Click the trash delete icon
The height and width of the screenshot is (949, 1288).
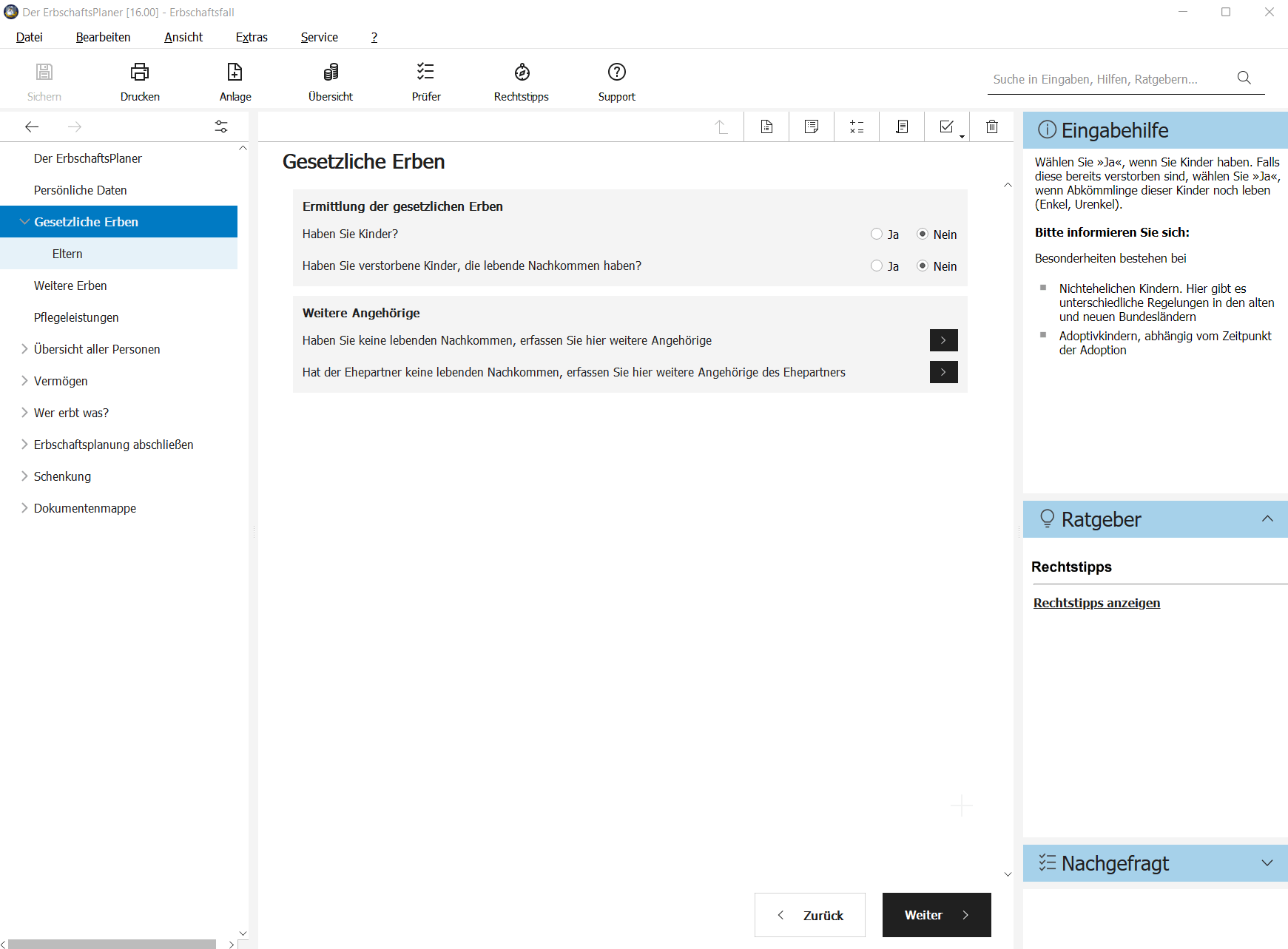click(x=991, y=127)
